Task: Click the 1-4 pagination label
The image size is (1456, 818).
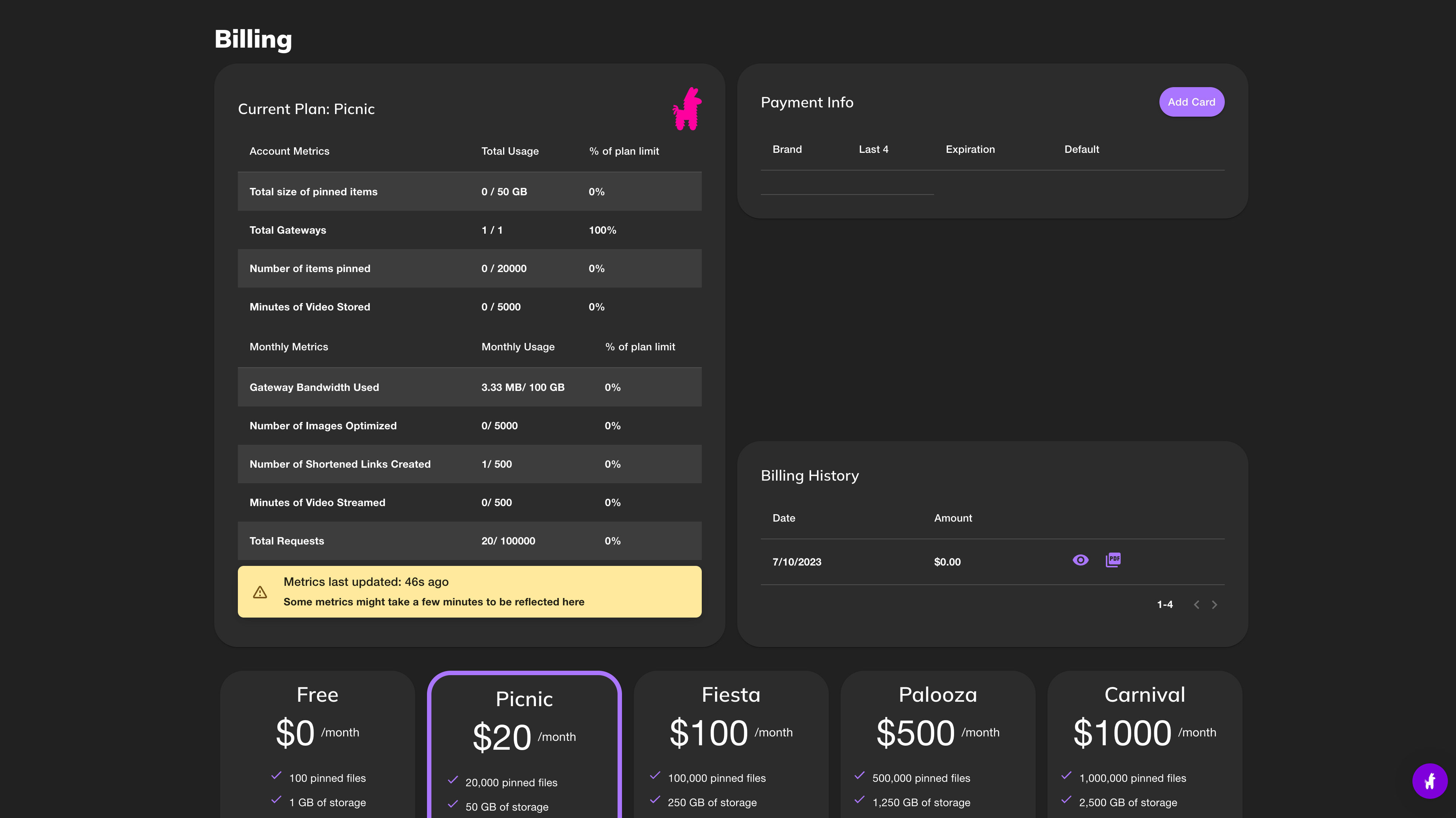Action: point(1165,605)
